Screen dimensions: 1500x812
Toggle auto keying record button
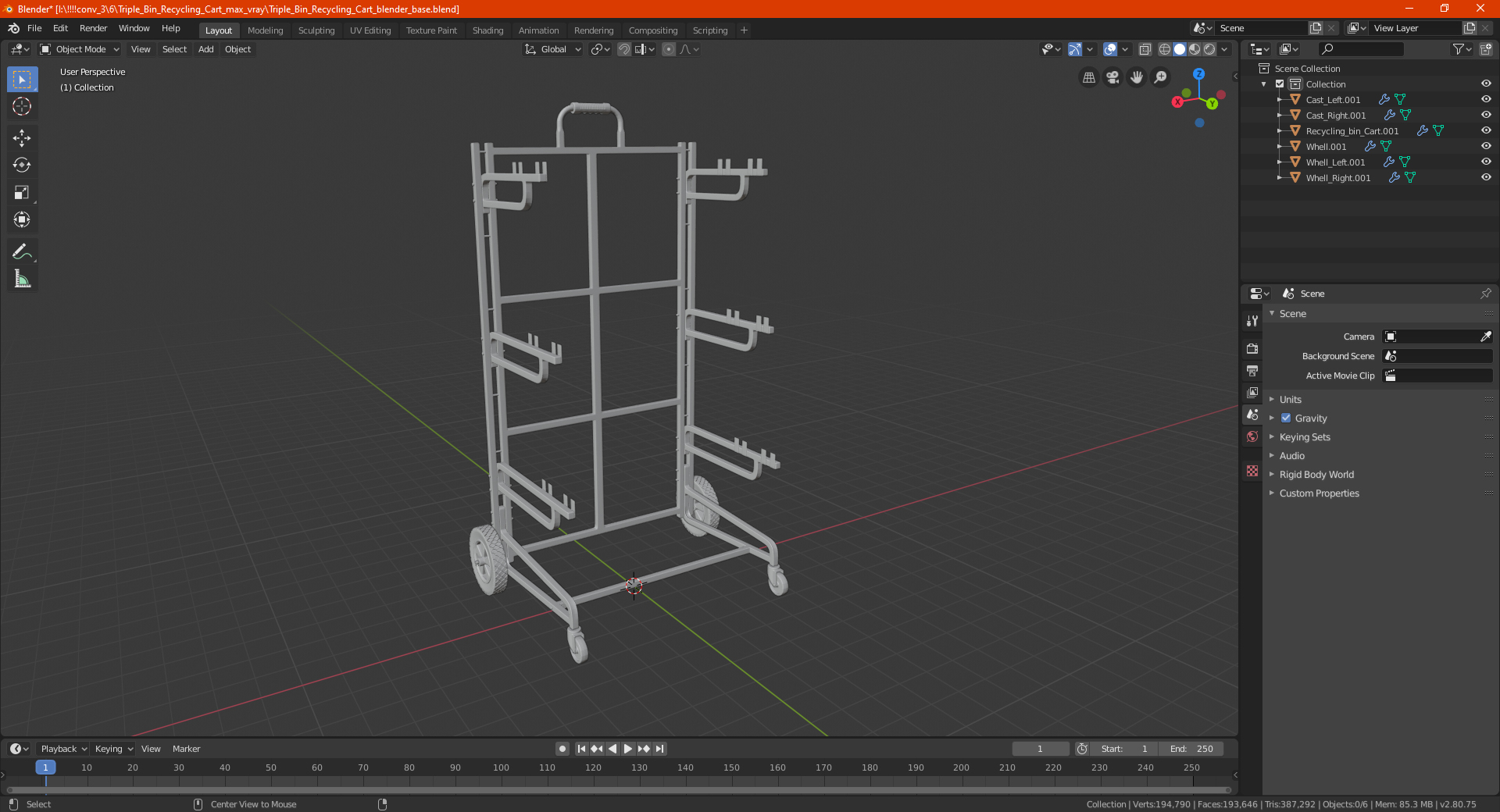click(x=562, y=749)
